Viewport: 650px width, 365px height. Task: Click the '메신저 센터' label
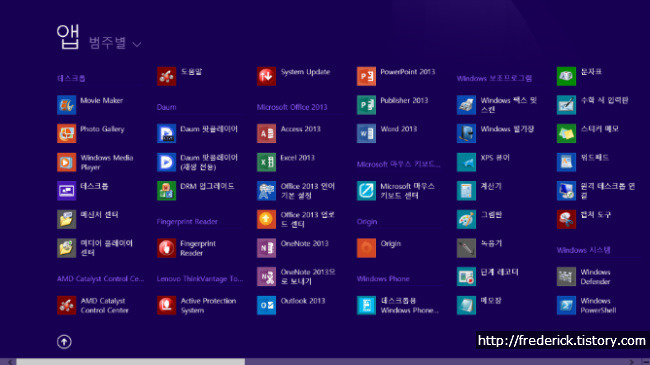[x=99, y=215]
